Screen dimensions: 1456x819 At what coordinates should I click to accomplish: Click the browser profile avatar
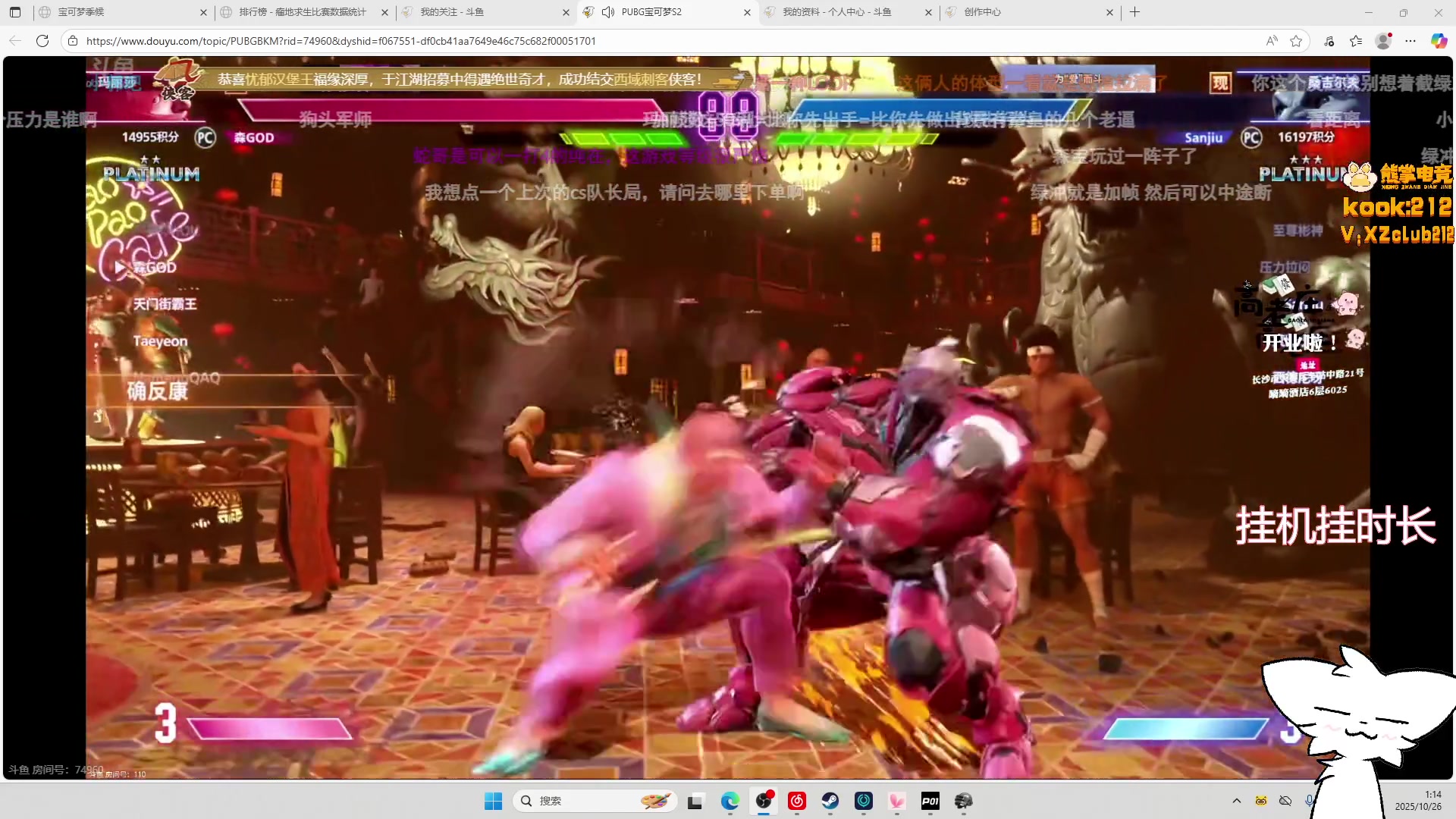pyautogui.click(x=1383, y=41)
